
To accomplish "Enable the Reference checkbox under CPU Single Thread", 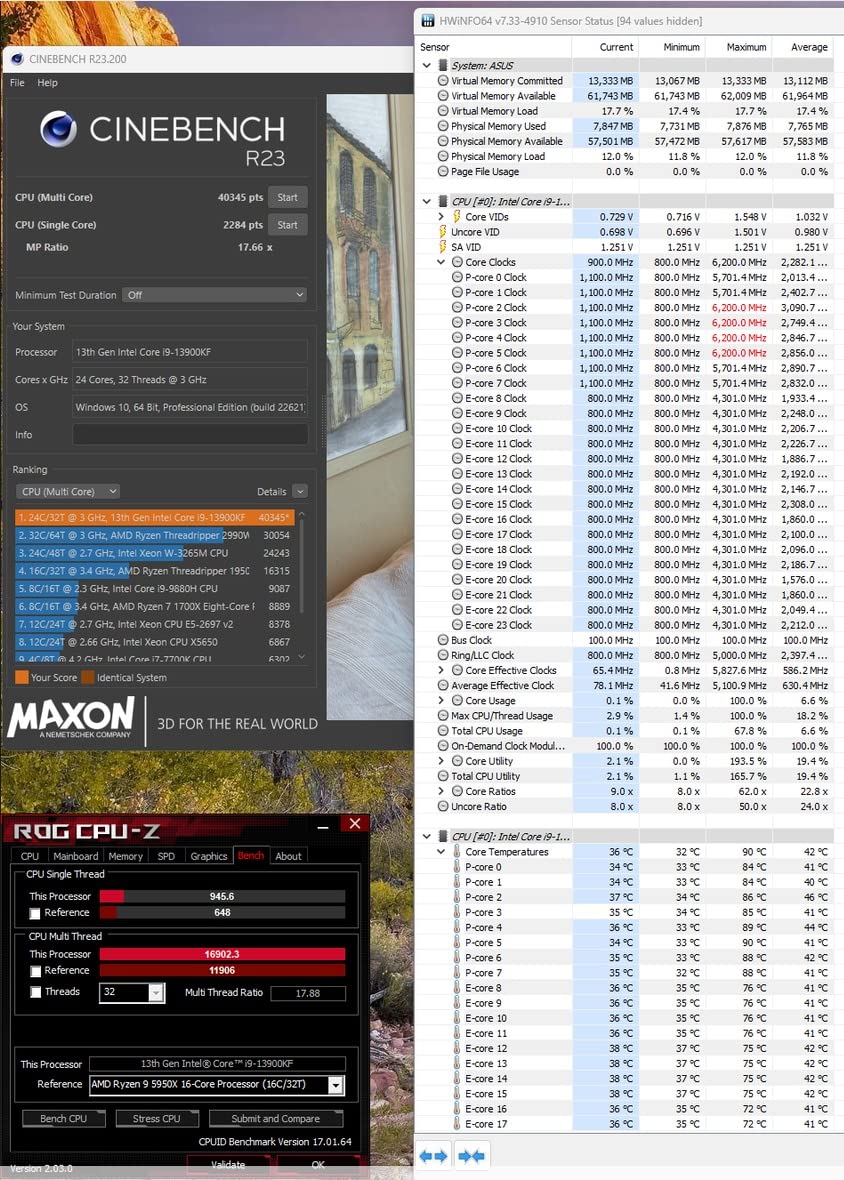I will point(36,913).
